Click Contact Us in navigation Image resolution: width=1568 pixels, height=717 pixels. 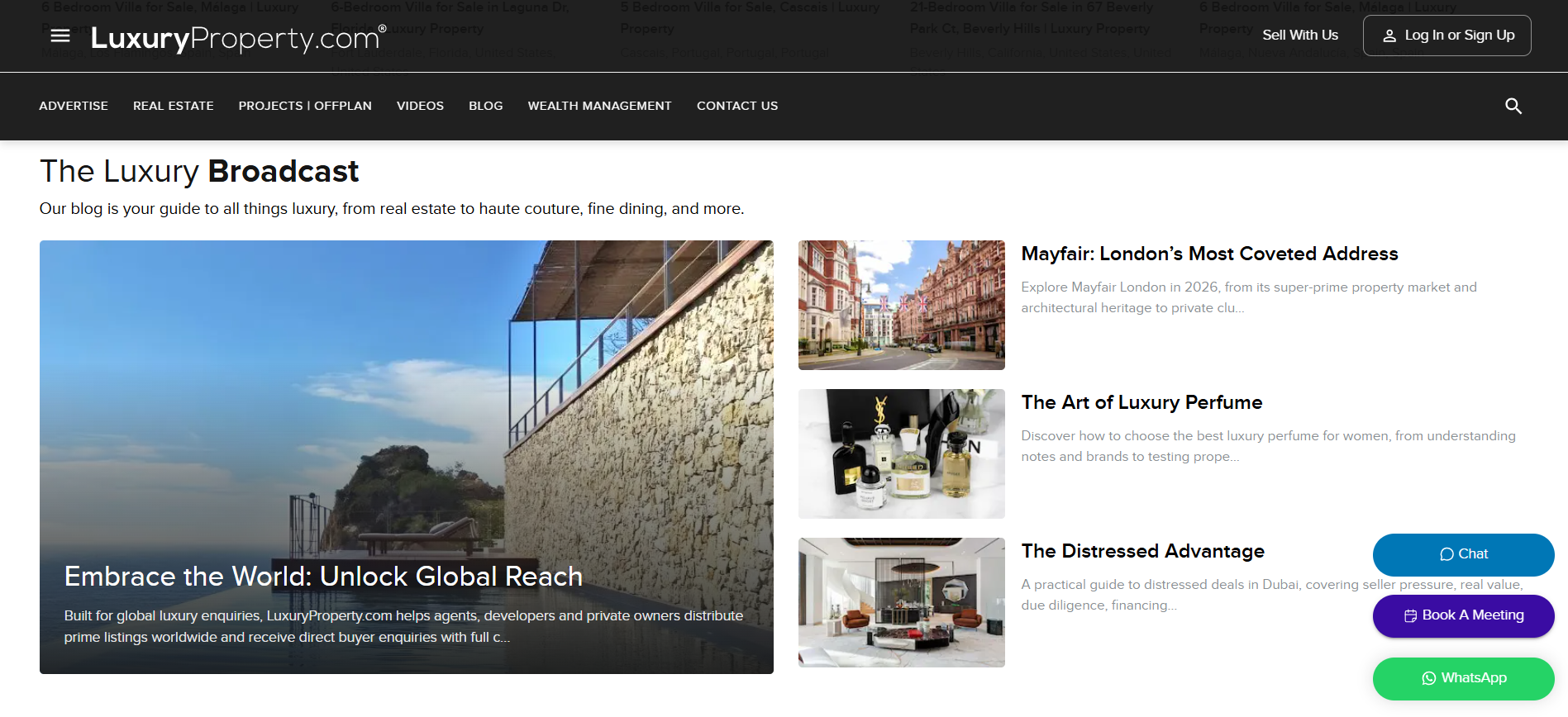click(736, 106)
